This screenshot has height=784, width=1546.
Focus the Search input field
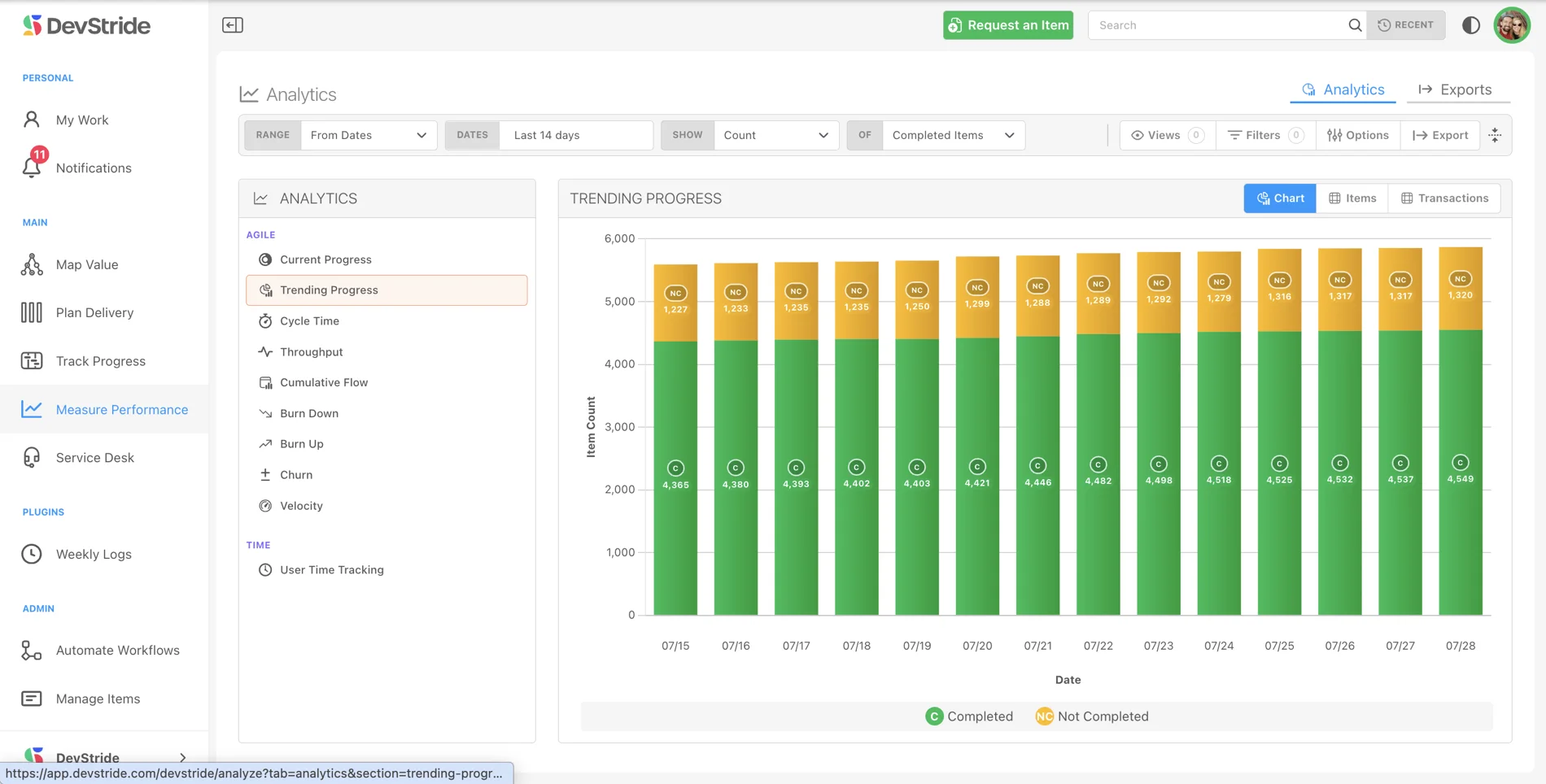click(1216, 25)
